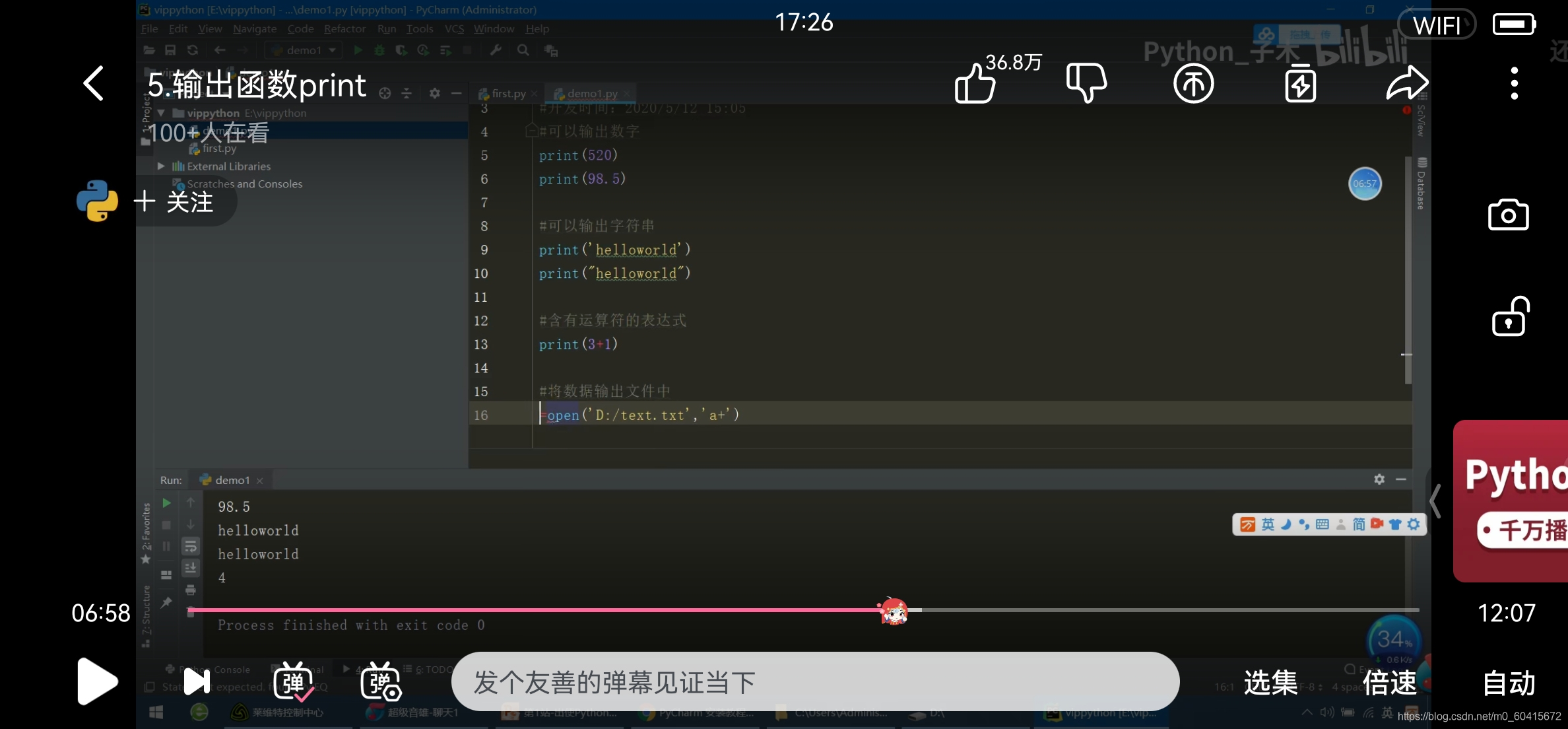Open the Navigate menu in PyCharm
Viewport: 1568px width, 729px height.
[255, 28]
